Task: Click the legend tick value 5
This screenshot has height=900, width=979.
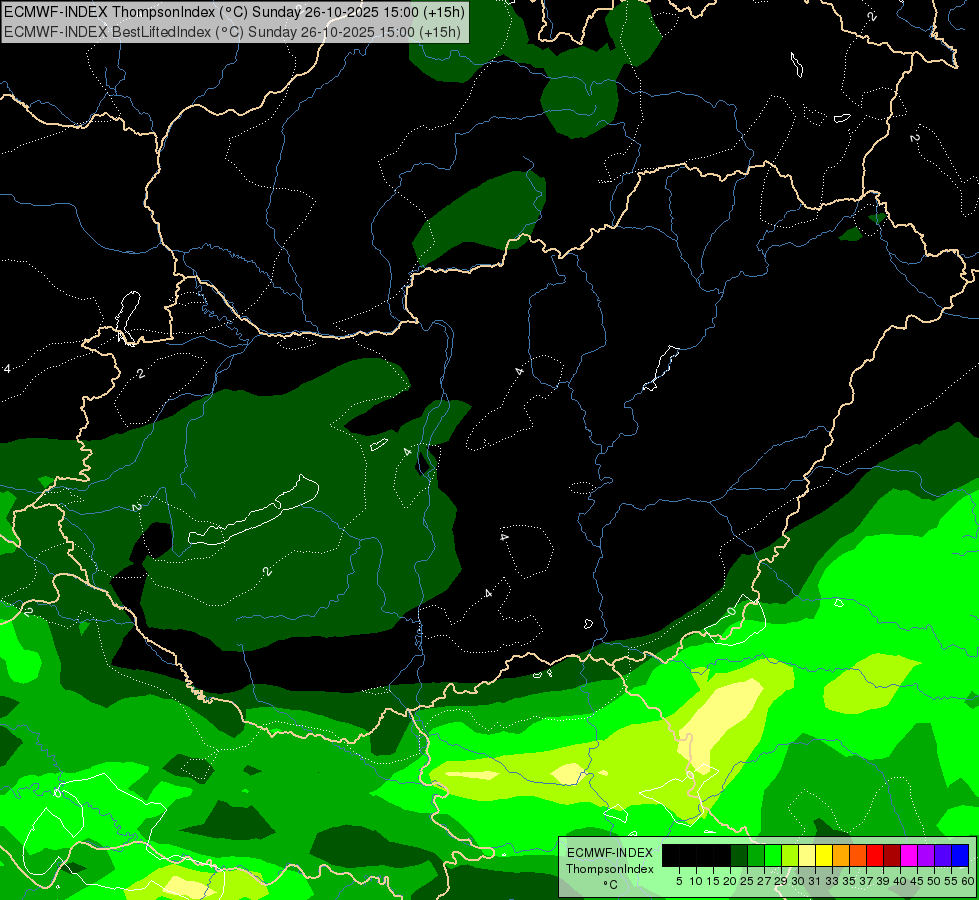Action: coord(679,881)
